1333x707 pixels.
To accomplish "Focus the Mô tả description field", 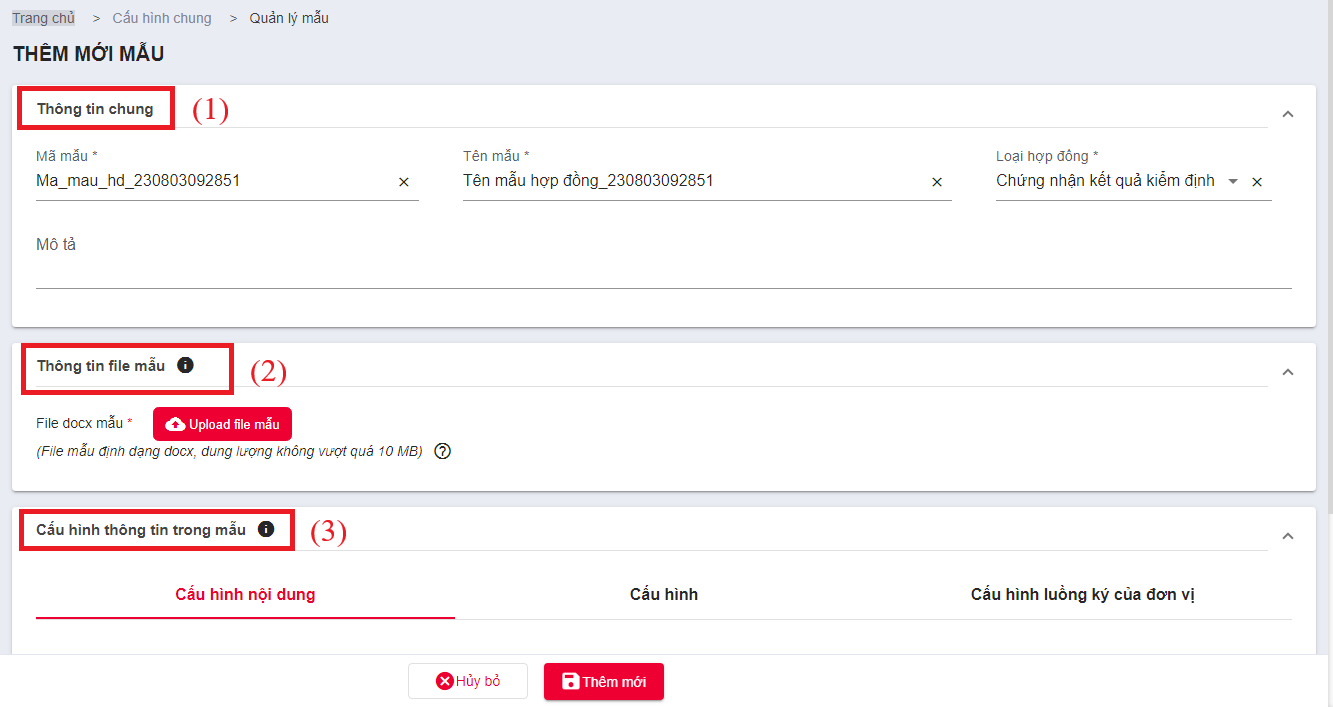I will 664,262.
